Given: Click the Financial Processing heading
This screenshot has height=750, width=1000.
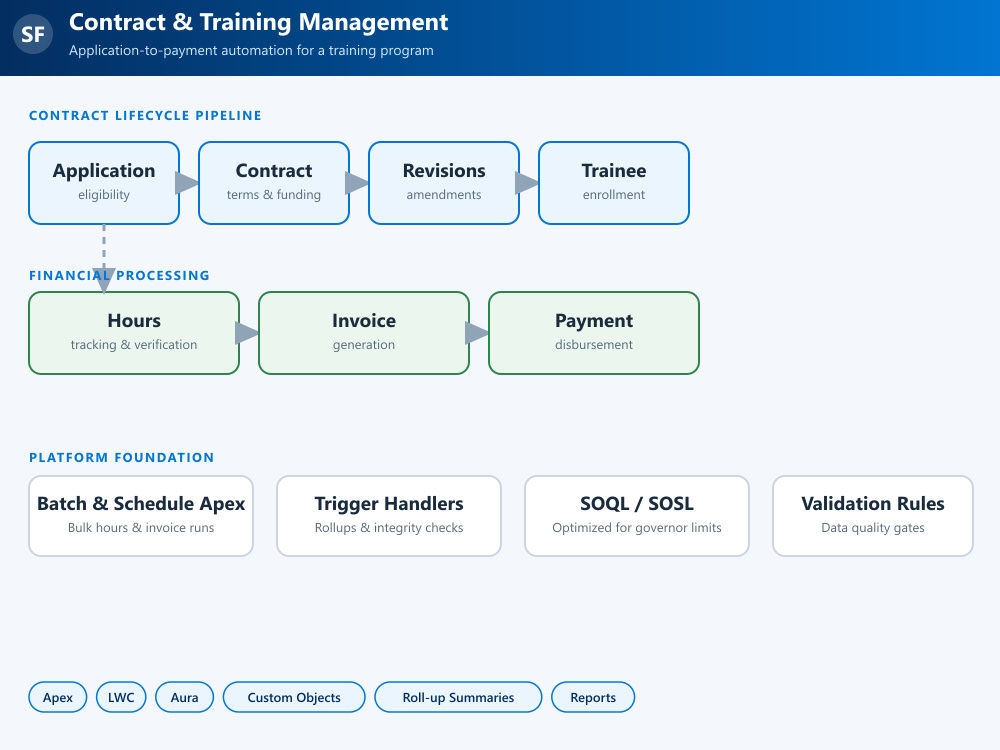Looking at the screenshot, I should 119,276.
